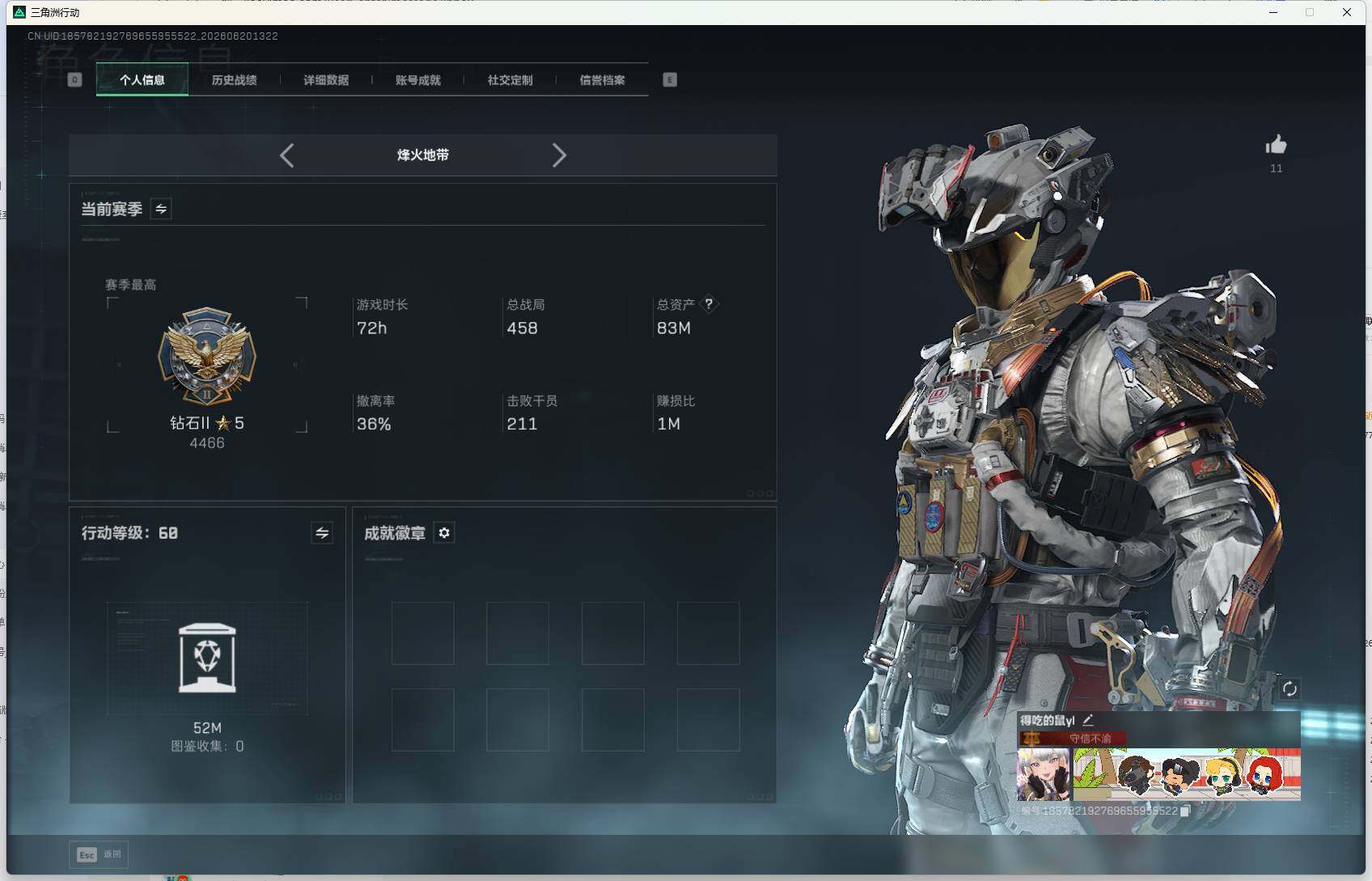Click the Q key previous-tab icon
Screen dimensions: 1372x881
click(74, 79)
